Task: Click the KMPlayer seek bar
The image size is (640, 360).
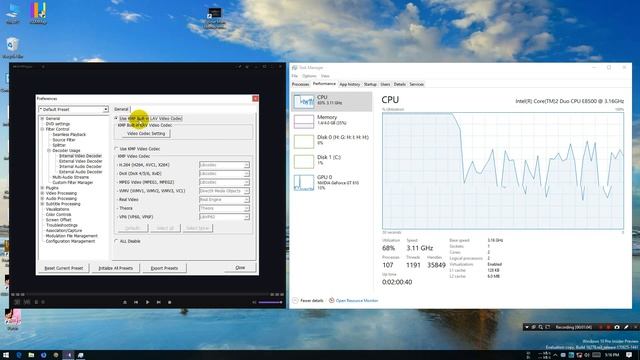Action: point(147,294)
